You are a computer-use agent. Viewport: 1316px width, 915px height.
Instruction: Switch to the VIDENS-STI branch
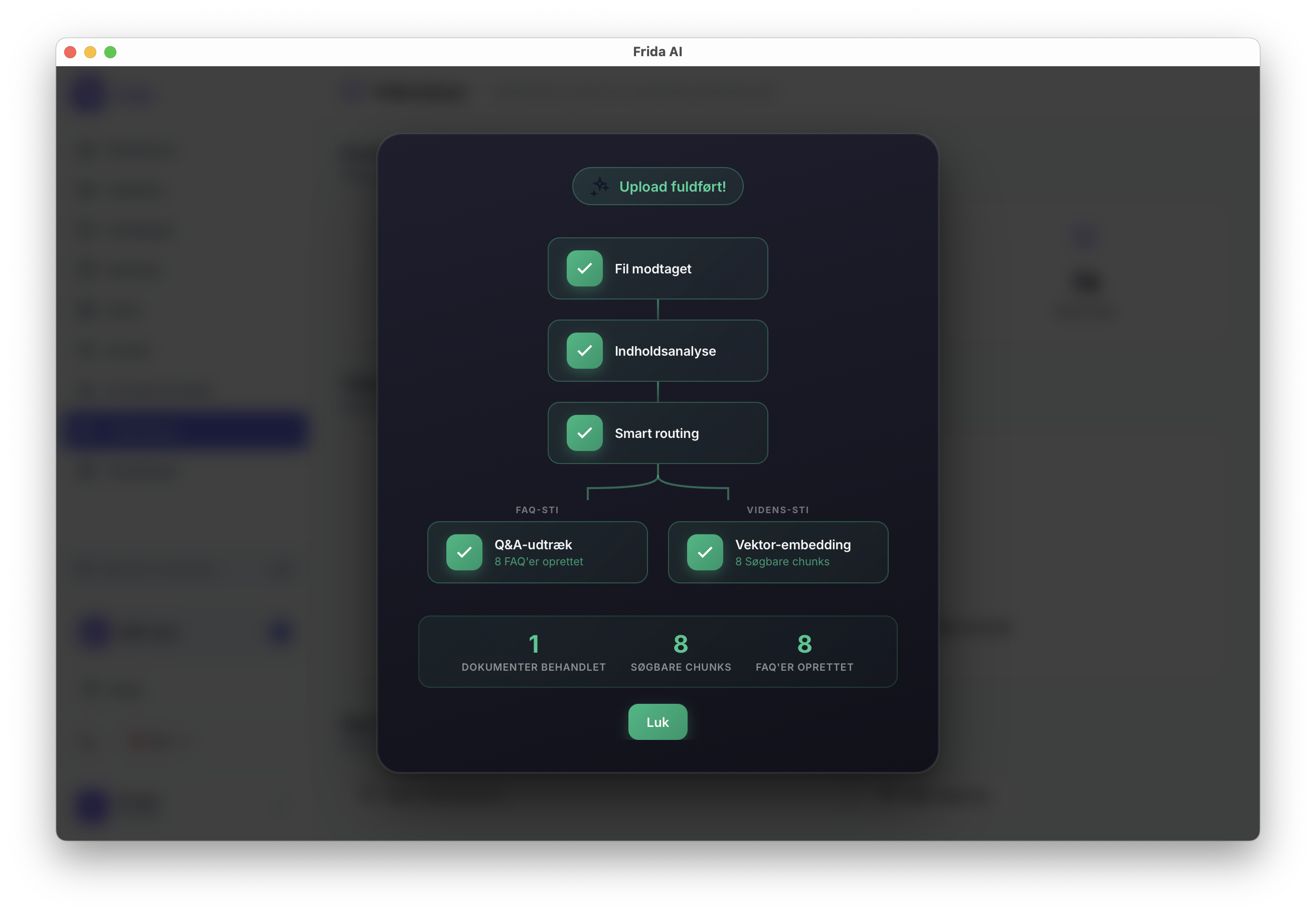pyautogui.click(x=778, y=509)
